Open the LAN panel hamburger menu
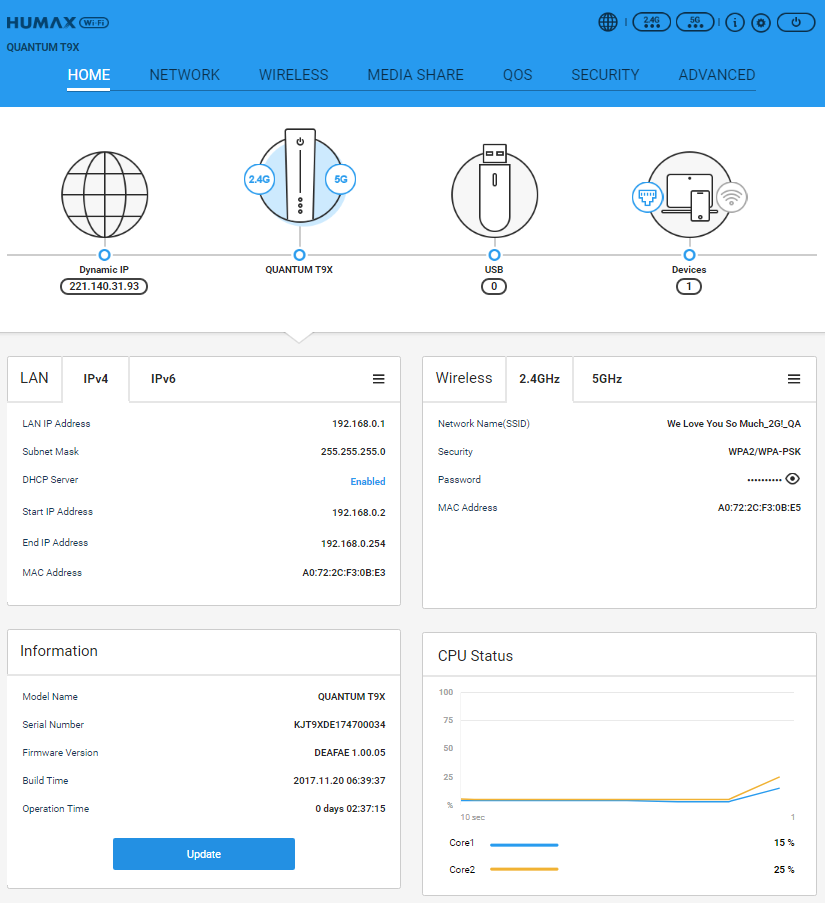825x903 pixels. click(378, 379)
